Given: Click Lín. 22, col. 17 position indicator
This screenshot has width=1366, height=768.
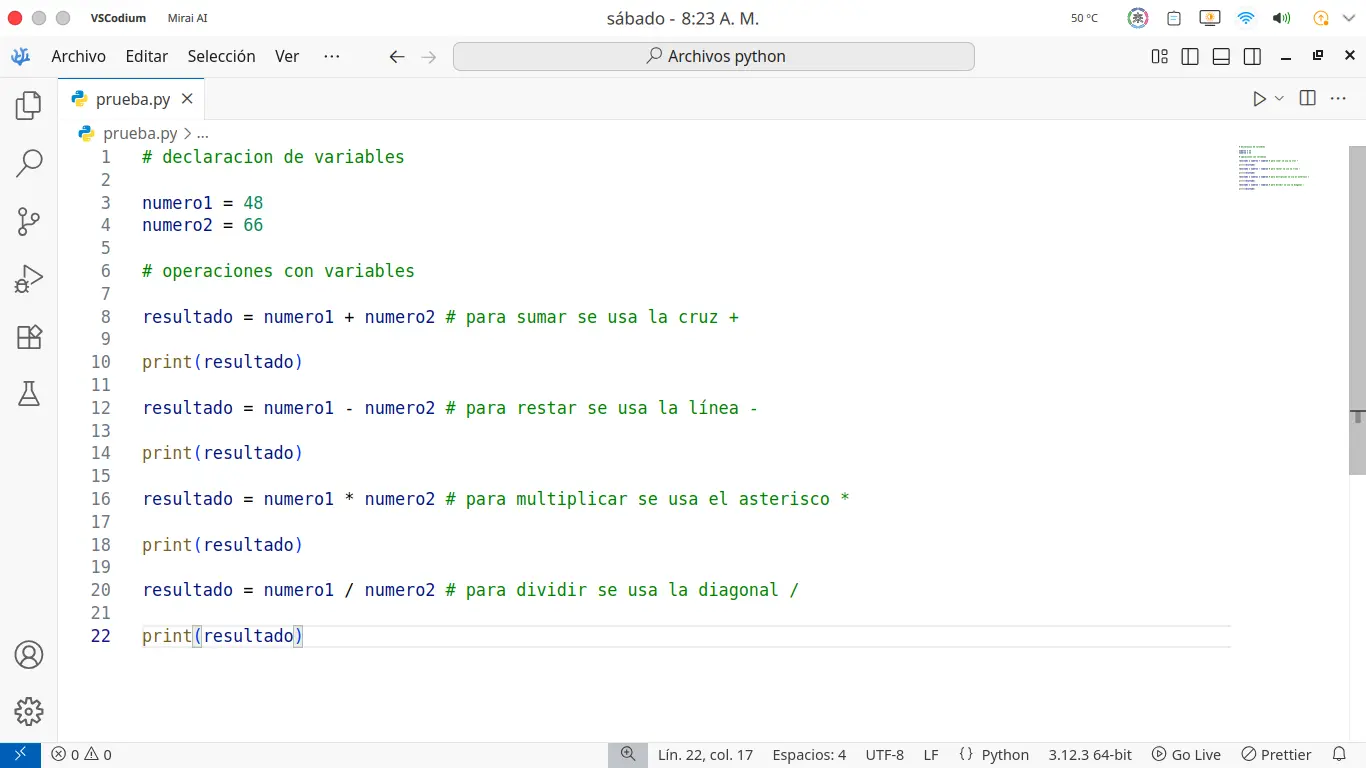Looking at the screenshot, I should (x=705, y=755).
